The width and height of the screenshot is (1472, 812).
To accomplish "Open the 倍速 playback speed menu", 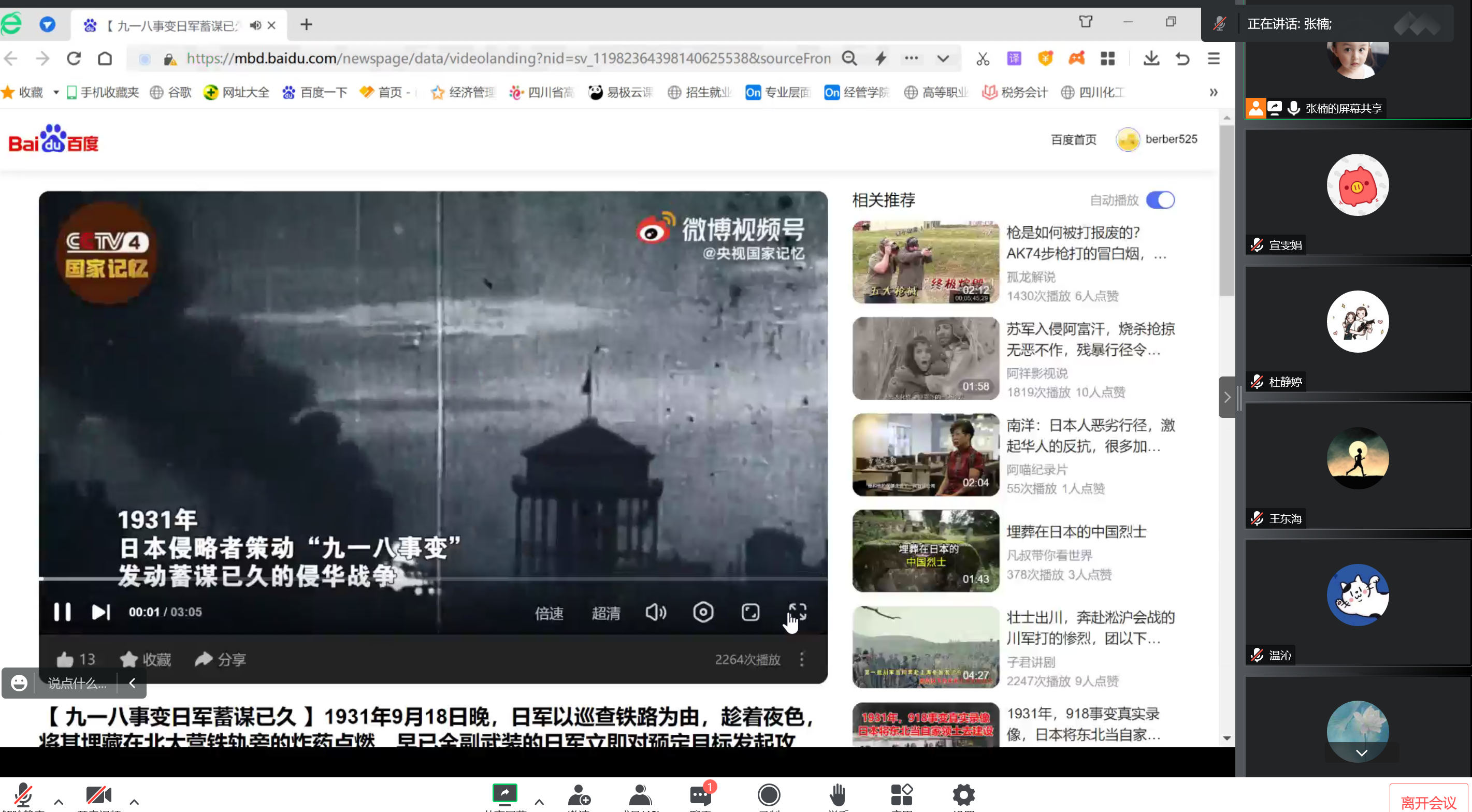I will [549, 613].
